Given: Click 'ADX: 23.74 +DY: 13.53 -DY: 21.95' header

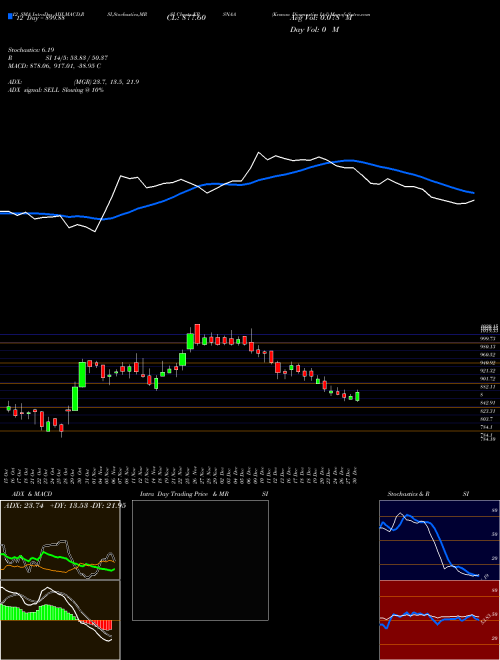Looking at the screenshot, I should click(65, 506).
